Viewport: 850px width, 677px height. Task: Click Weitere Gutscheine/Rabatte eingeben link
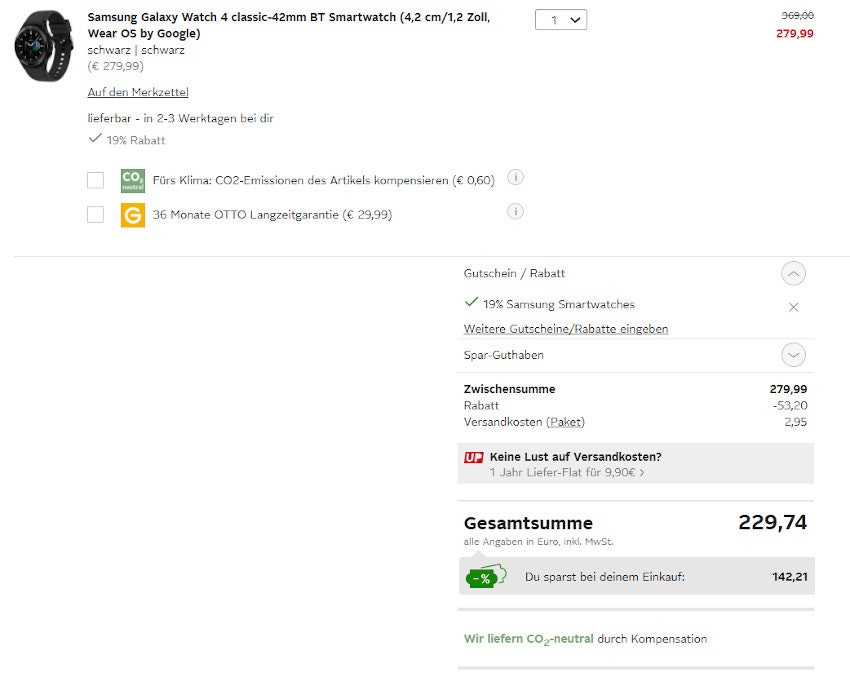566,329
